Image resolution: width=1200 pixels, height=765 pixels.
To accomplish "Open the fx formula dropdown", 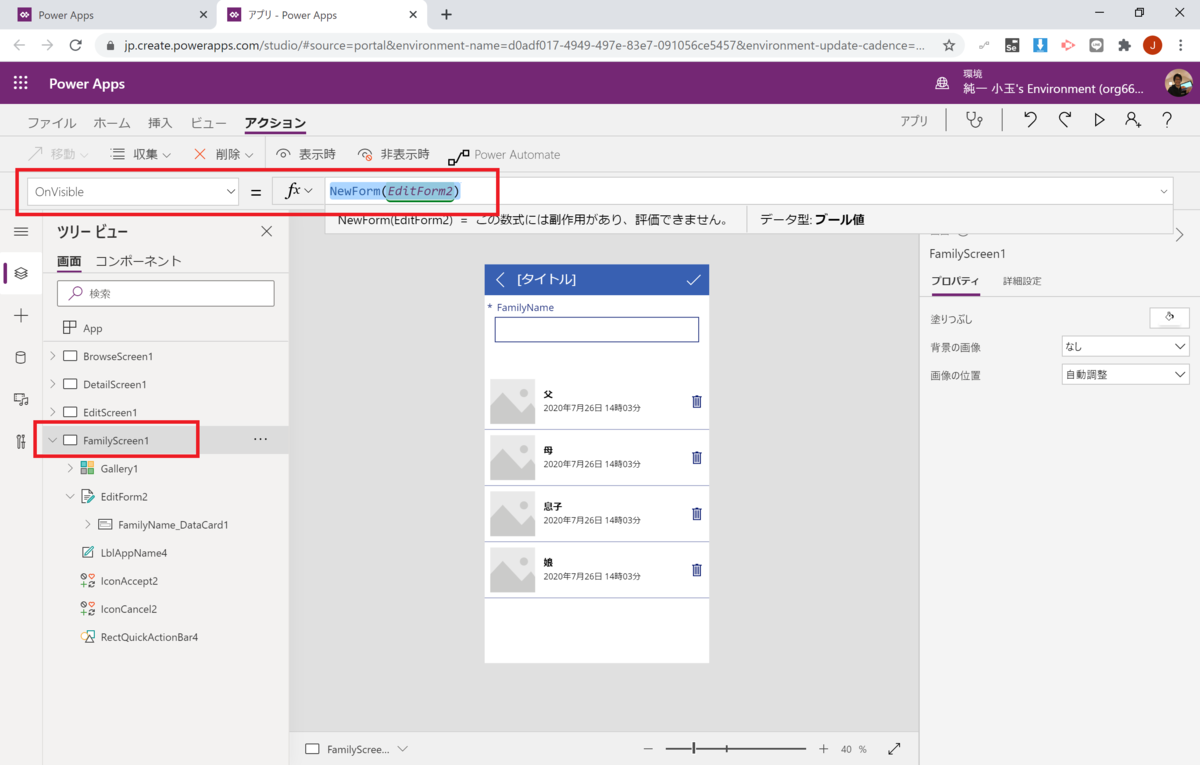I will click(298, 191).
